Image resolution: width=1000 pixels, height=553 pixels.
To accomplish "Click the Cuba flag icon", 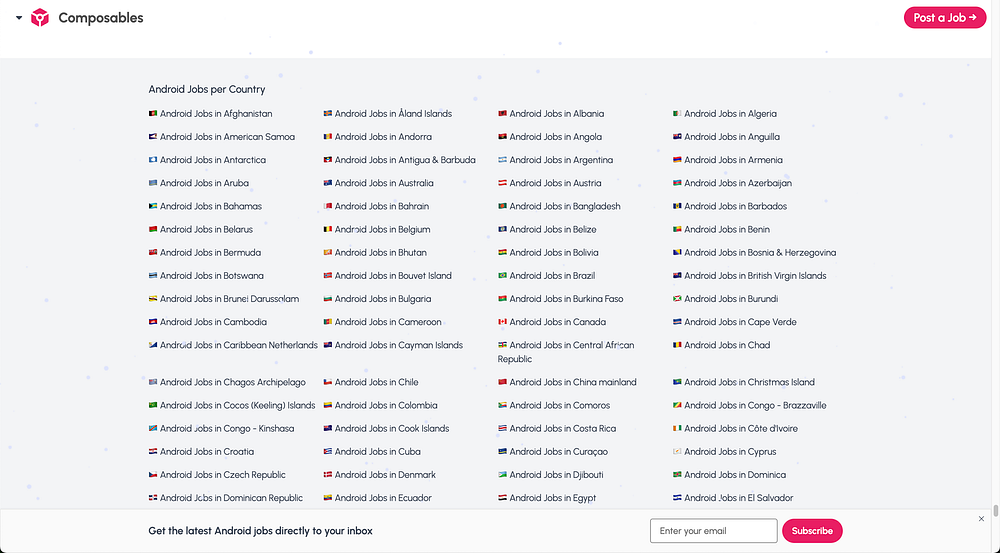I will (328, 452).
